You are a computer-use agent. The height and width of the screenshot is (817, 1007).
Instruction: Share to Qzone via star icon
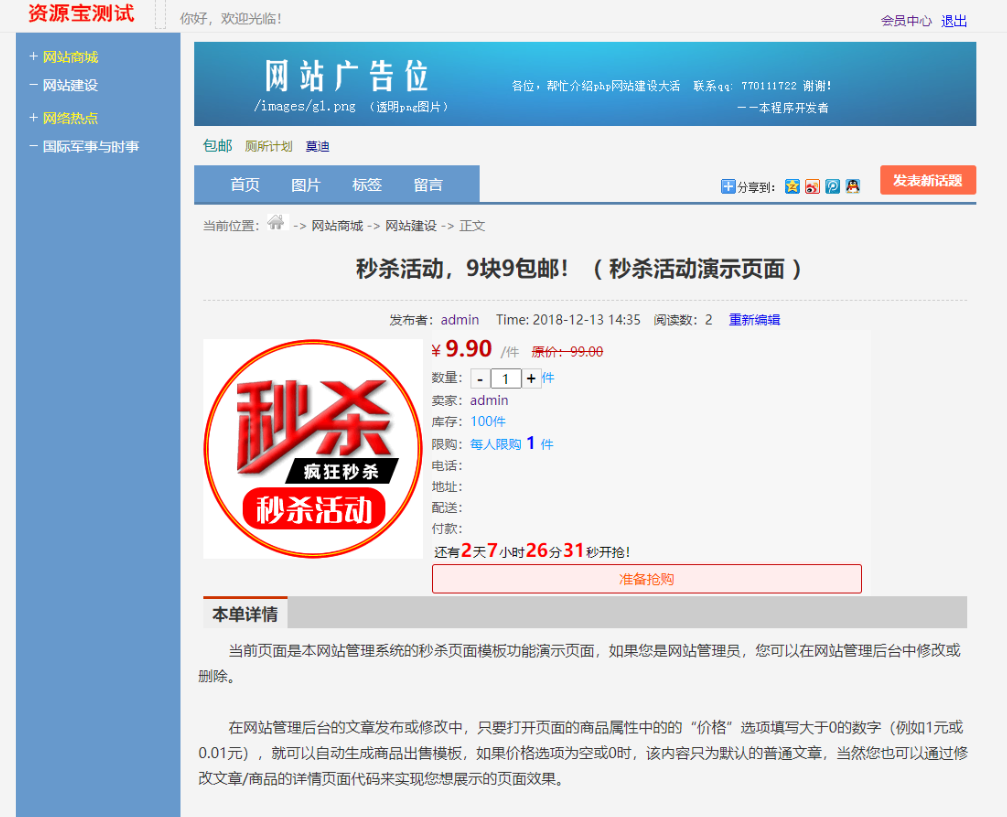791,188
